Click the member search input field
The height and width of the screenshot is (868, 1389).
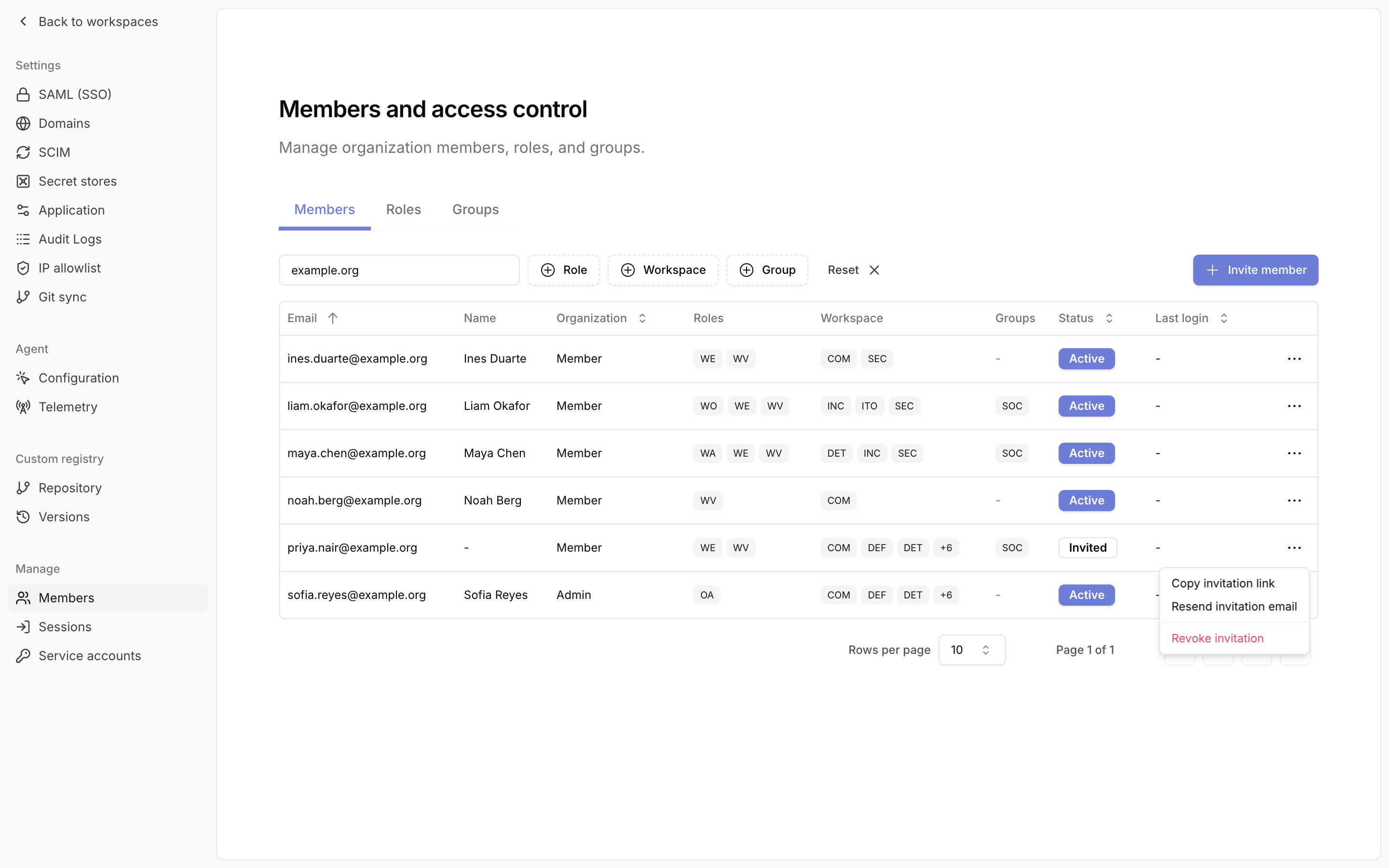(399, 270)
